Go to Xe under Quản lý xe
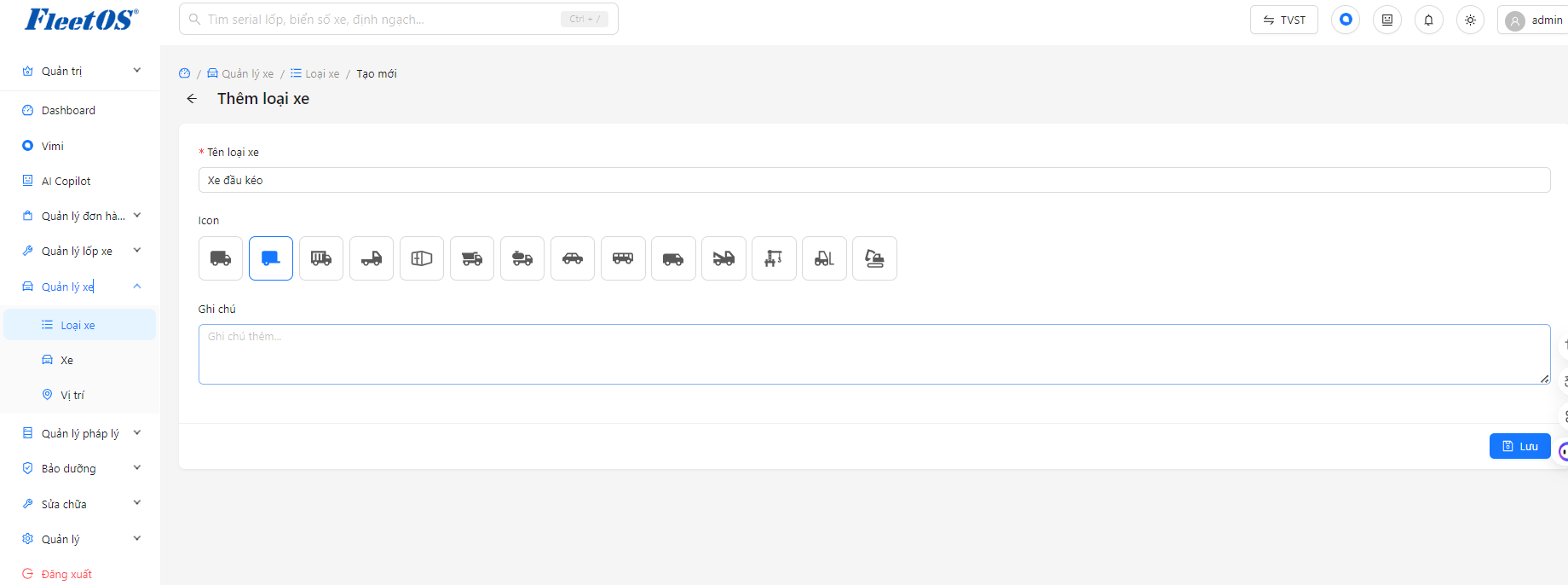 (80, 360)
